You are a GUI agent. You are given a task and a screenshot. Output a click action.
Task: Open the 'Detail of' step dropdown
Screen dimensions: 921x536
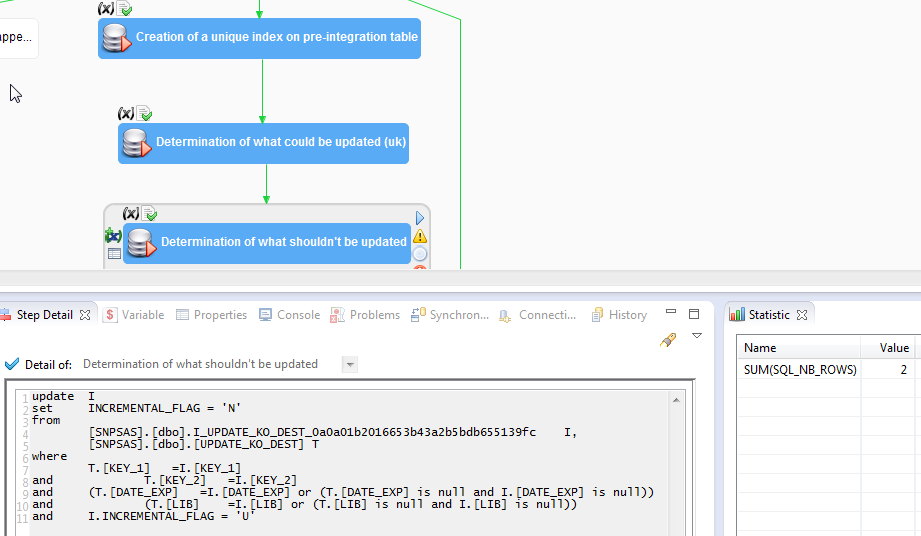pyautogui.click(x=349, y=365)
